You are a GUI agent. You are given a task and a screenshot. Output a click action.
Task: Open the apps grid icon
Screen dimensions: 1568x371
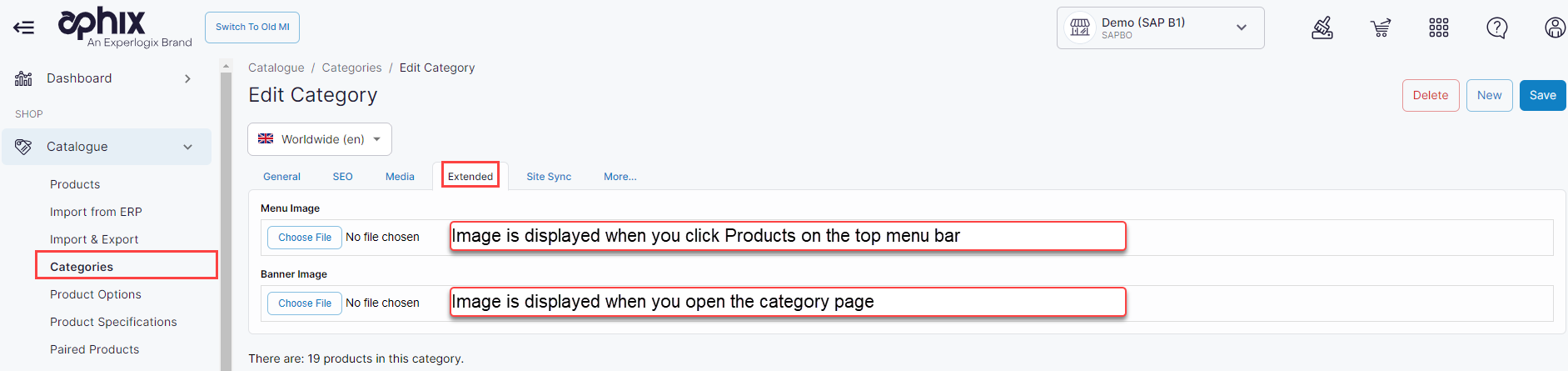point(1439,28)
